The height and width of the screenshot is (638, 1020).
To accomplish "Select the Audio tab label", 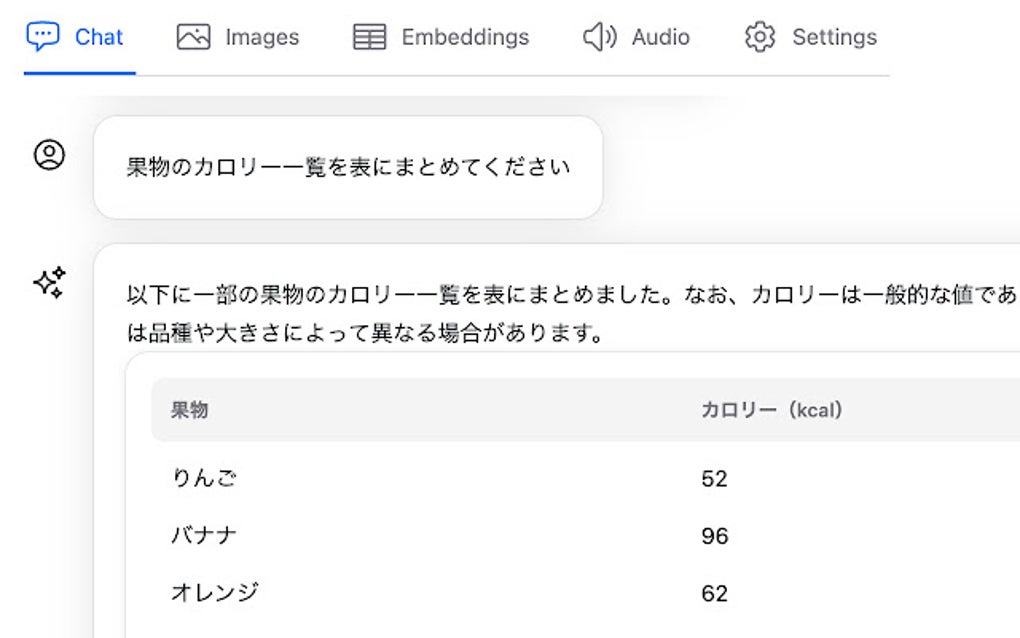I will [x=660, y=37].
